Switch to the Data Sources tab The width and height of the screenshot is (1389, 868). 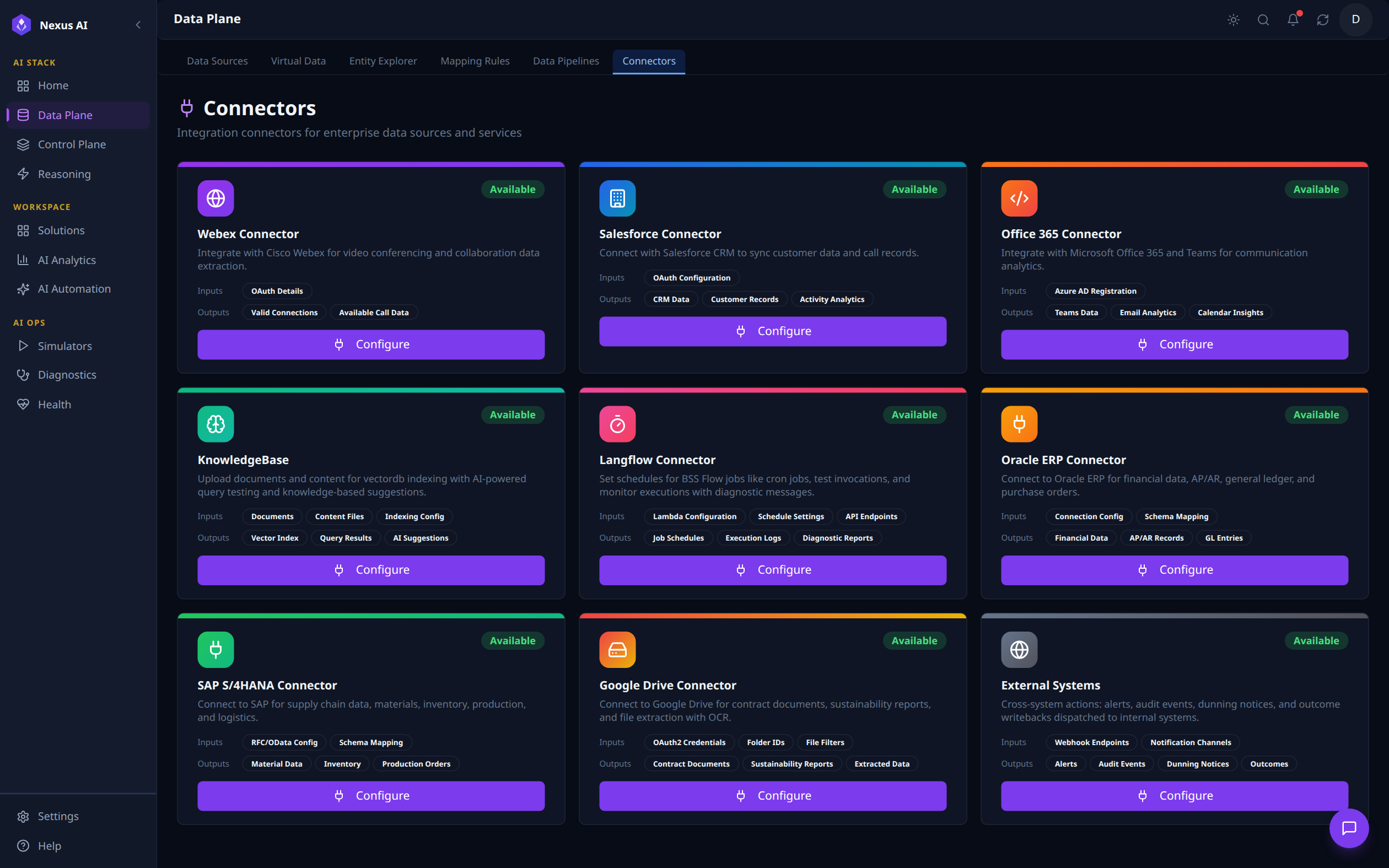click(217, 61)
